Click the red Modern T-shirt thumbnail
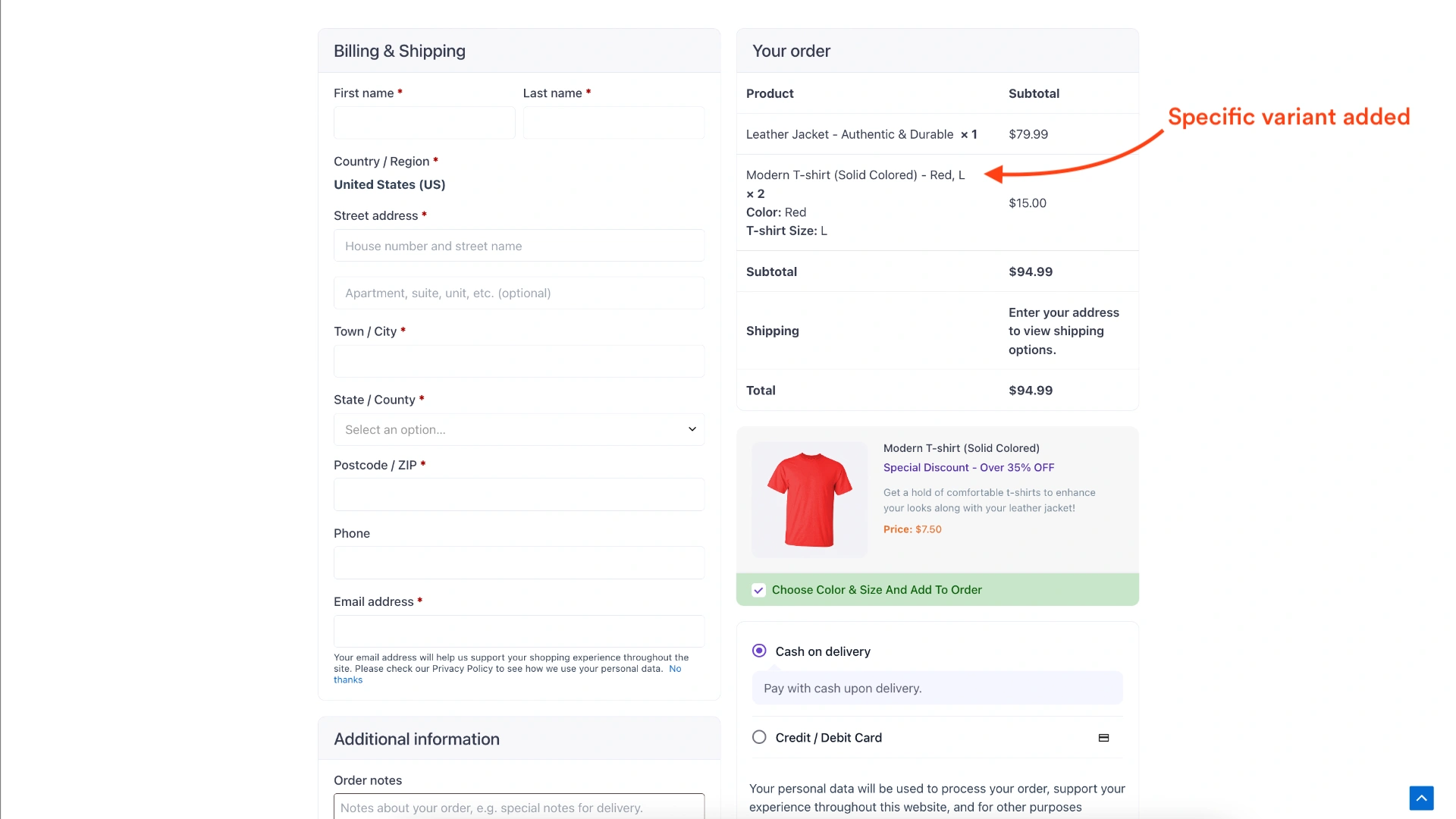Image resolution: width=1456 pixels, height=819 pixels. coord(808,499)
